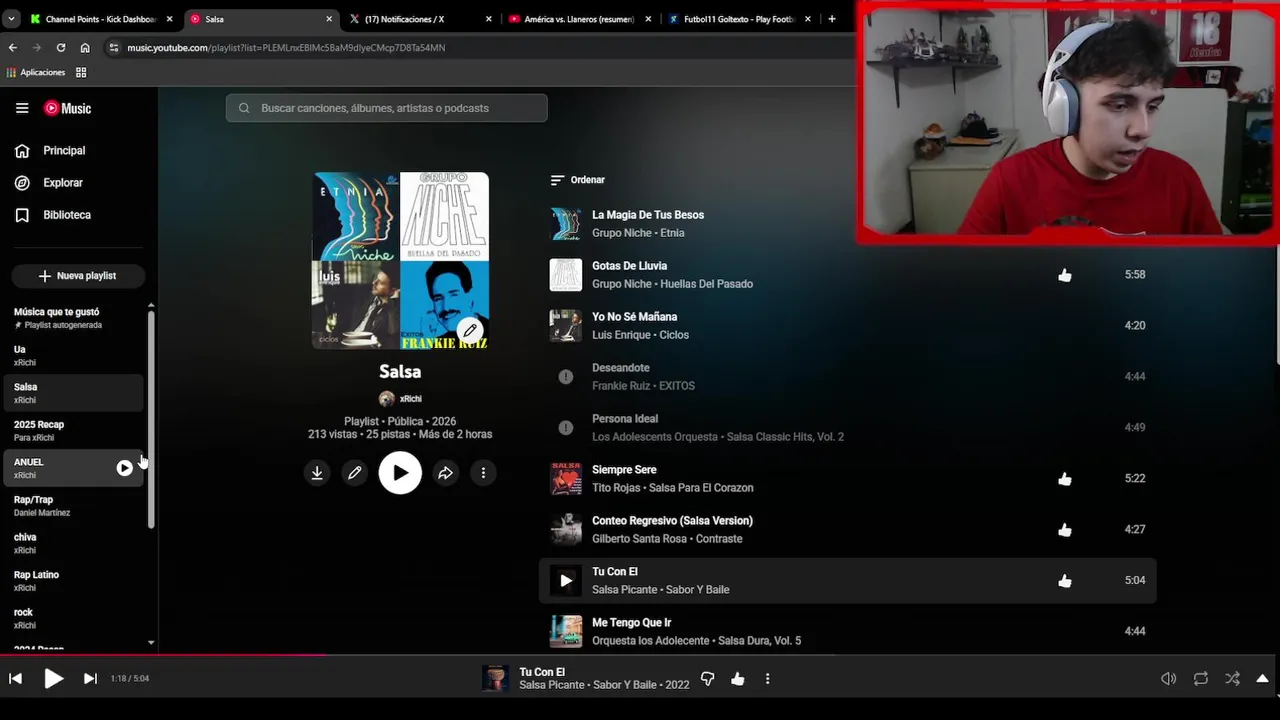Toggle like on Tu Con El row
The image size is (1280, 720).
[x=1065, y=581]
